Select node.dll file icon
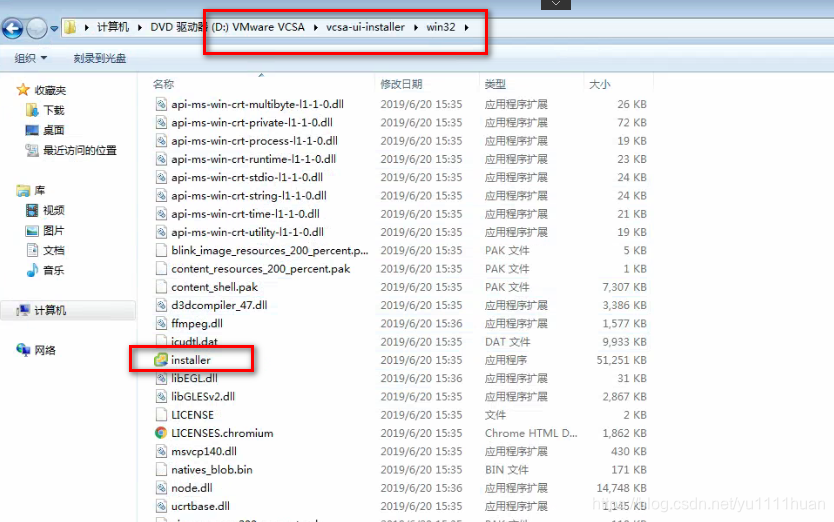This screenshot has width=834, height=522. click(x=161, y=488)
